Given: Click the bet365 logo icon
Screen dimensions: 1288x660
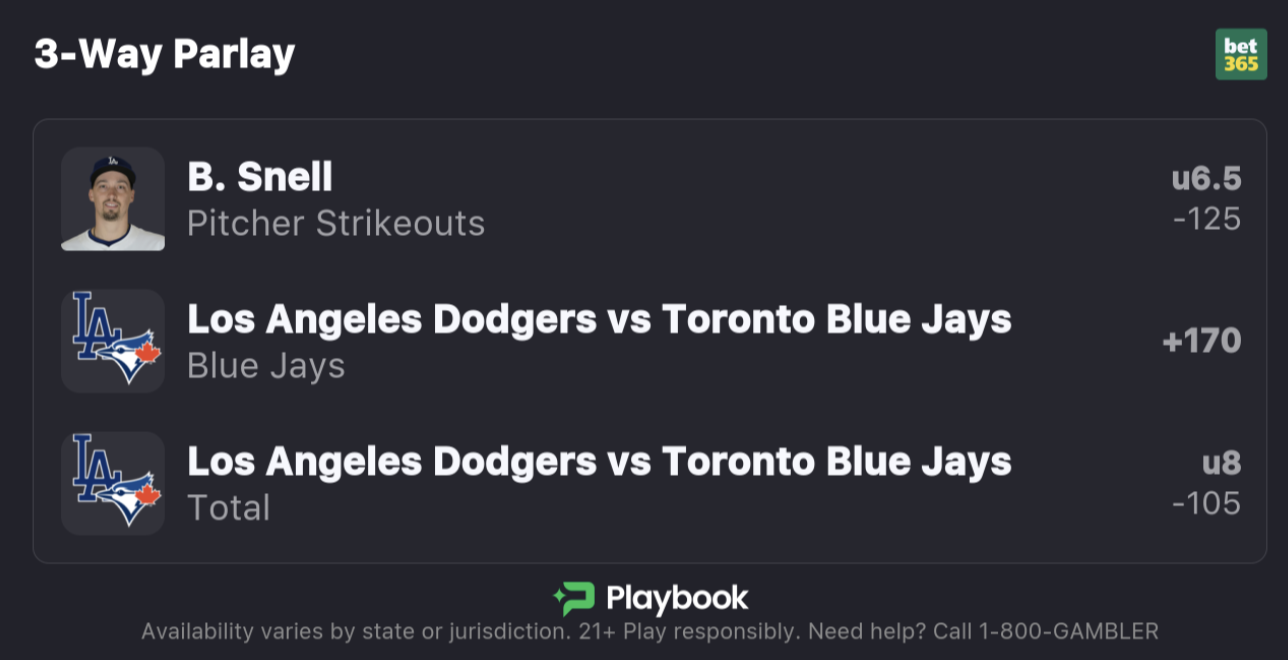Looking at the screenshot, I should click(1240, 55).
